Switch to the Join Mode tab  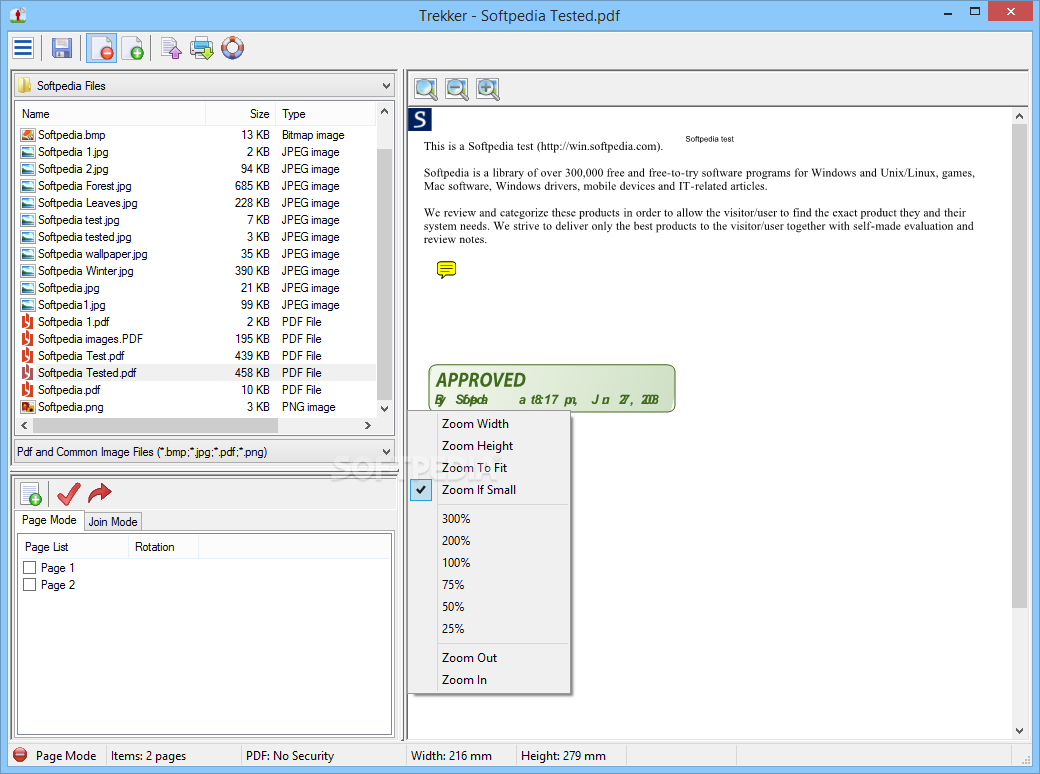pyautogui.click(x=113, y=521)
